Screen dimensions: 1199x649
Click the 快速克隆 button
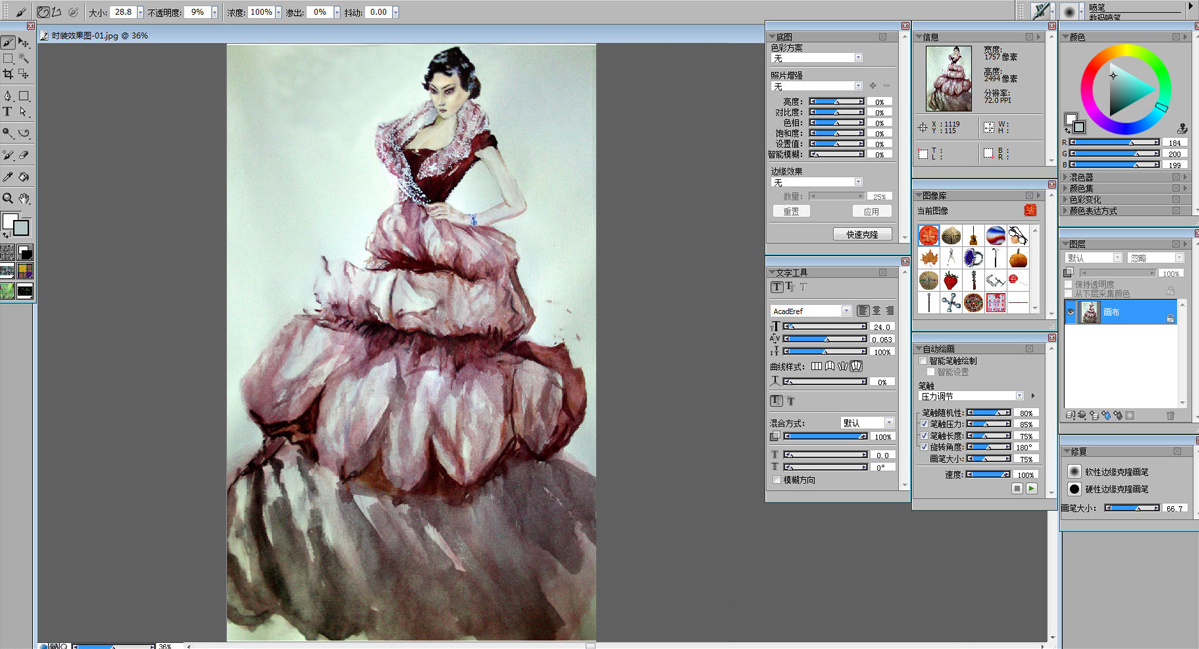coord(862,235)
